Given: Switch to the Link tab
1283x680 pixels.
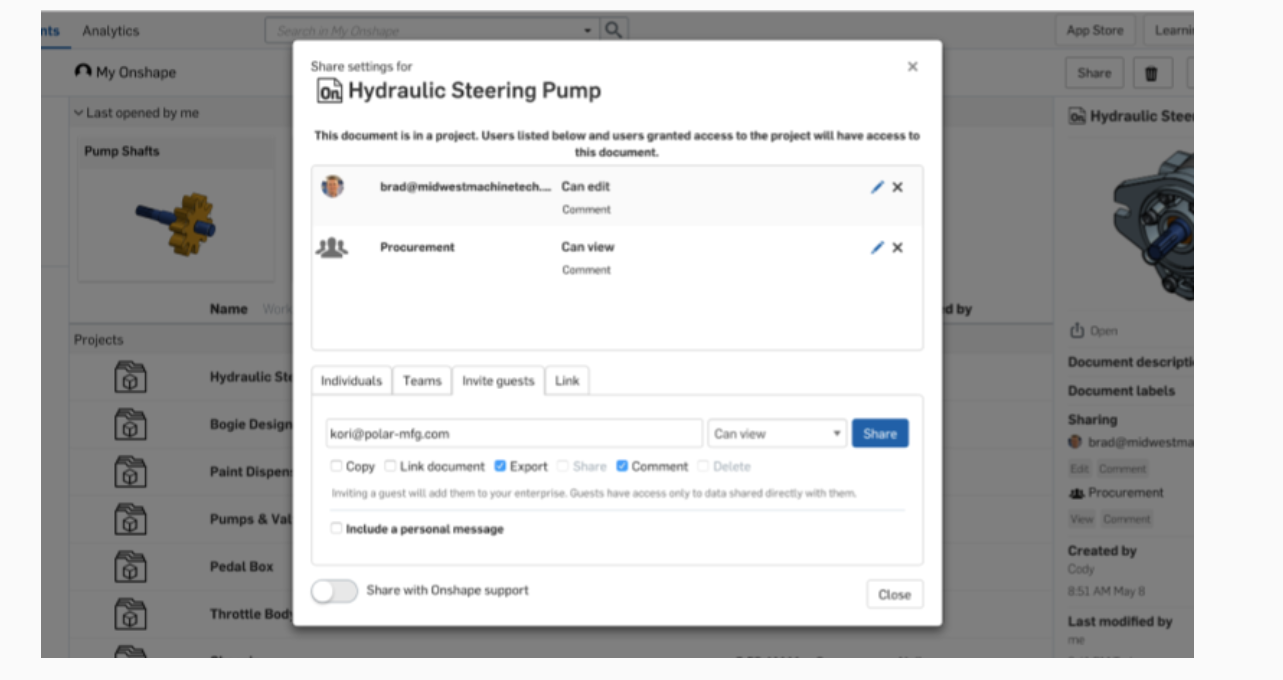Looking at the screenshot, I should click(567, 381).
